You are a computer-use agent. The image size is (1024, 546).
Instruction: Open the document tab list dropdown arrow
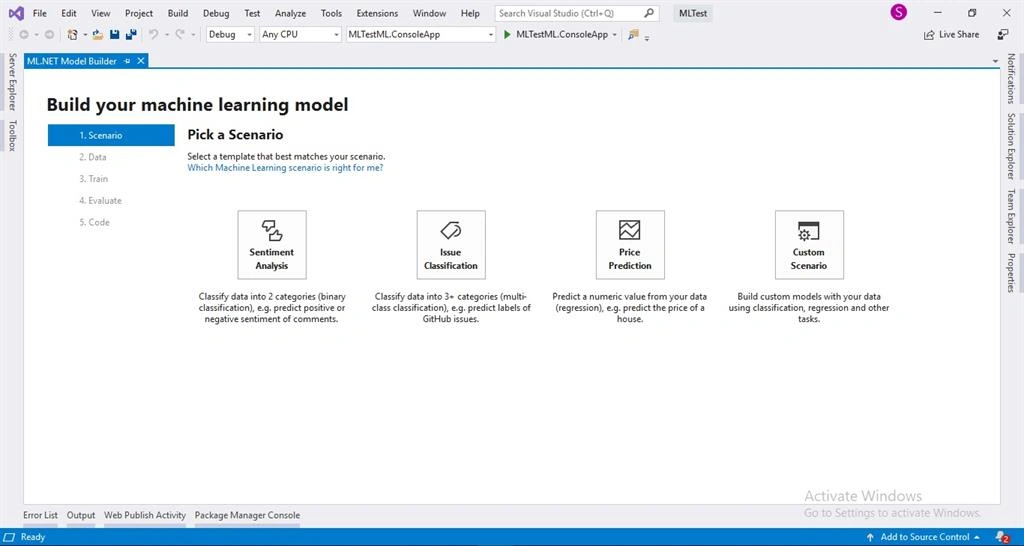(x=995, y=61)
